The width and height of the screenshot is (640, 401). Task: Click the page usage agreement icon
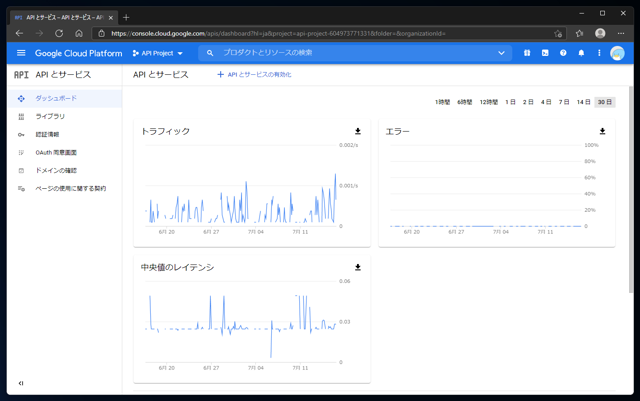coord(21,188)
